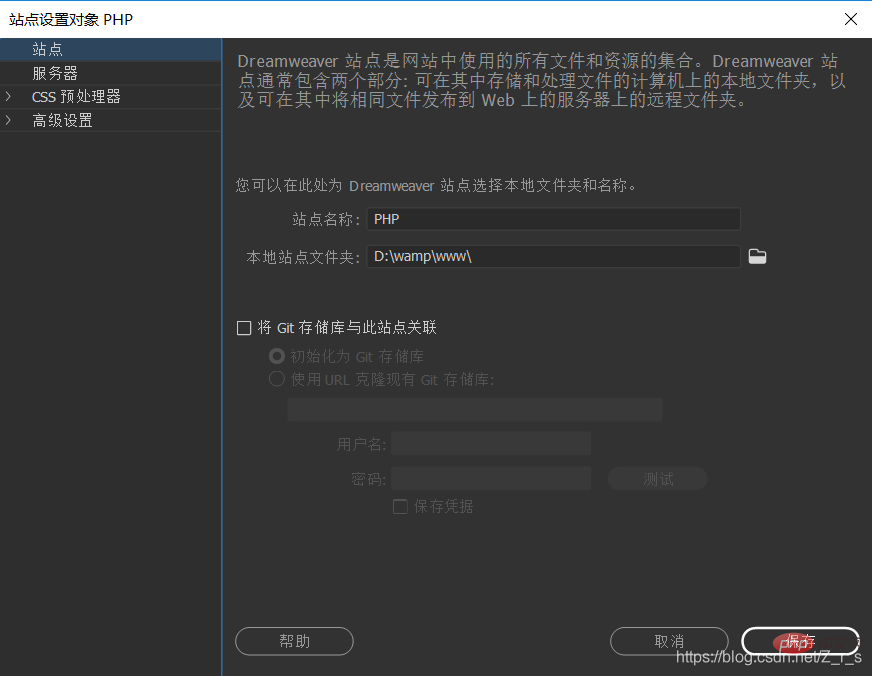Click the 站点名称 input field

pyautogui.click(x=553, y=219)
